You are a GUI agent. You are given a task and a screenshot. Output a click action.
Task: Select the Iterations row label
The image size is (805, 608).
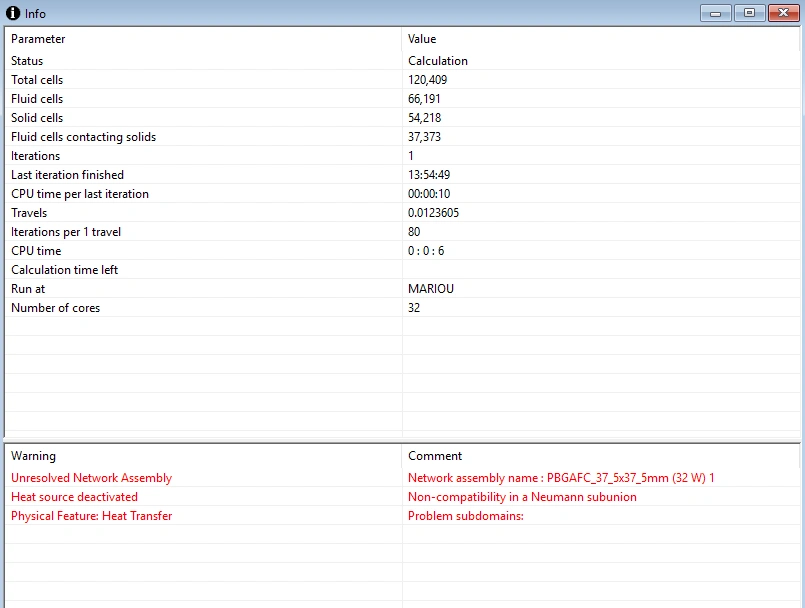coord(35,156)
